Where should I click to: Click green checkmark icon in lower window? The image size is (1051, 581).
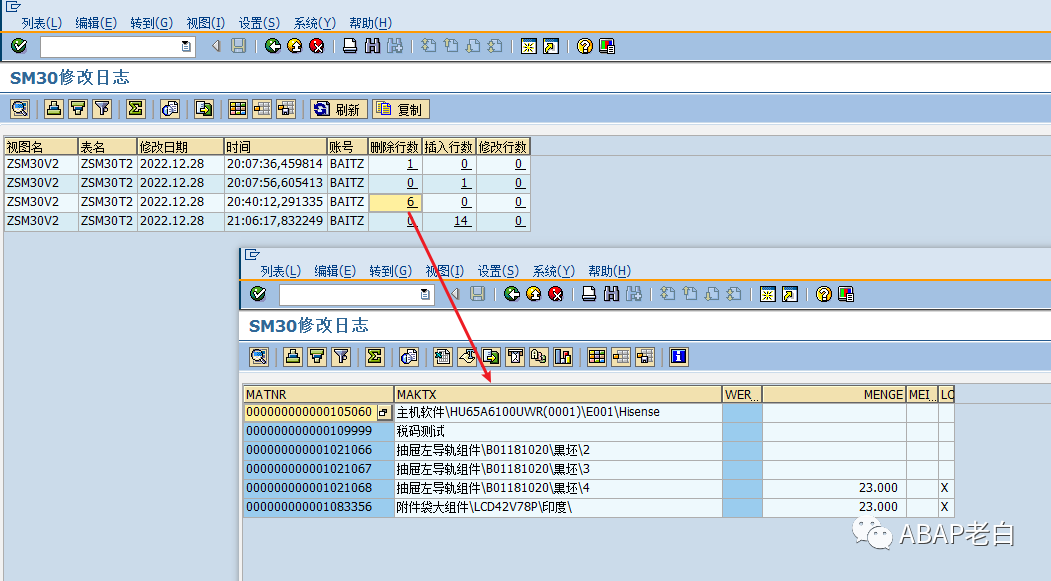(x=257, y=294)
